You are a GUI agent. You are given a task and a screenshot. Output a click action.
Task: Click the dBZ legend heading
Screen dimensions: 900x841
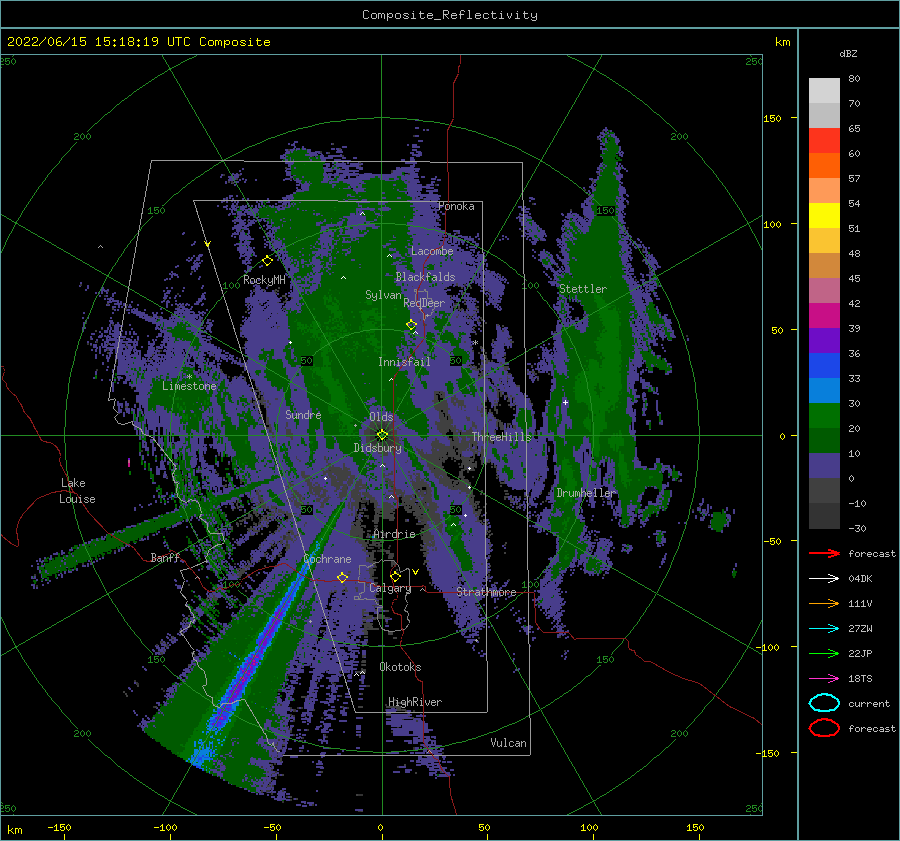(848, 53)
